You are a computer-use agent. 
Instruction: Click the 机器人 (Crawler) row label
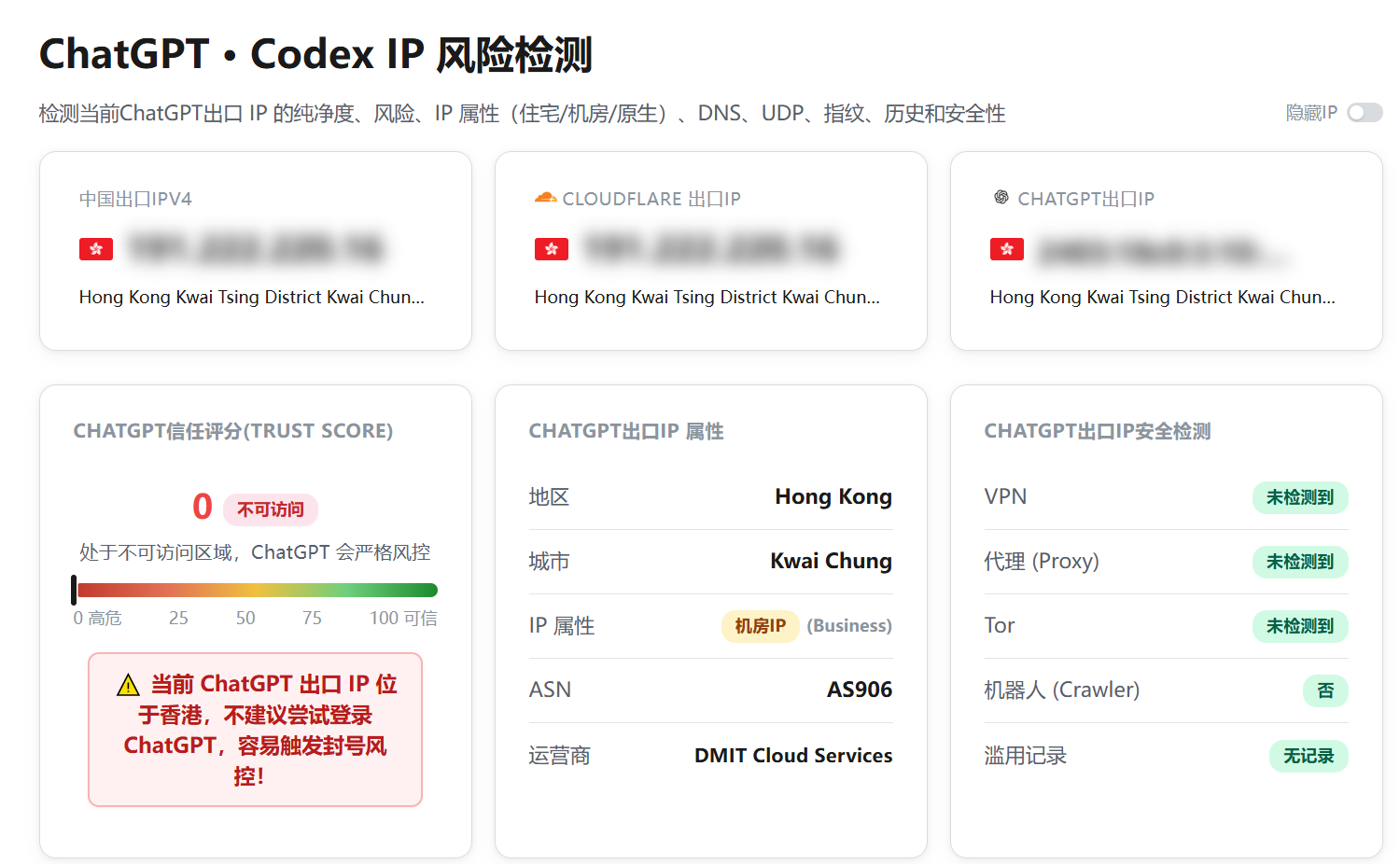tap(1062, 690)
